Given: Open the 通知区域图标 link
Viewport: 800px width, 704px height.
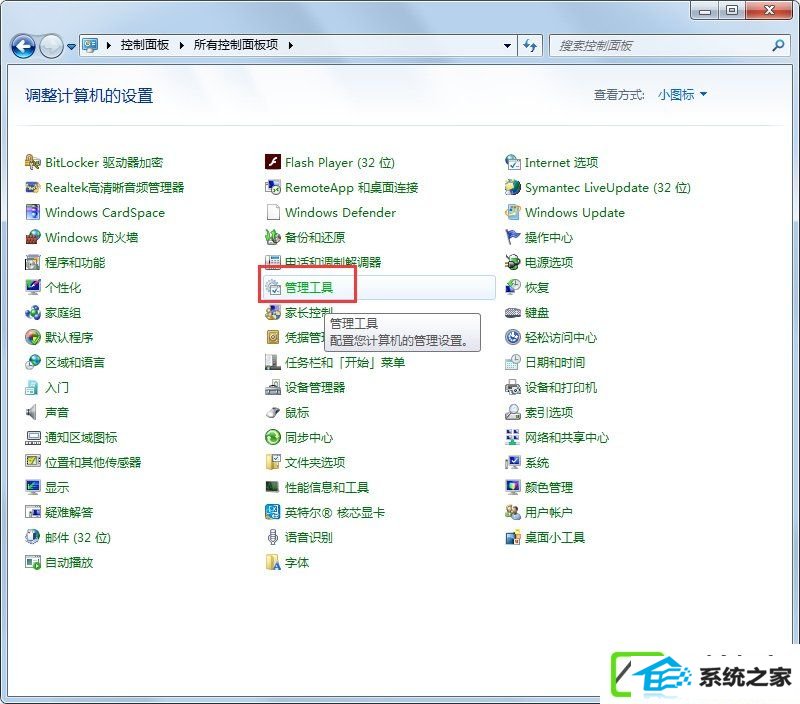Looking at the screenshot, I should point(81,437).
